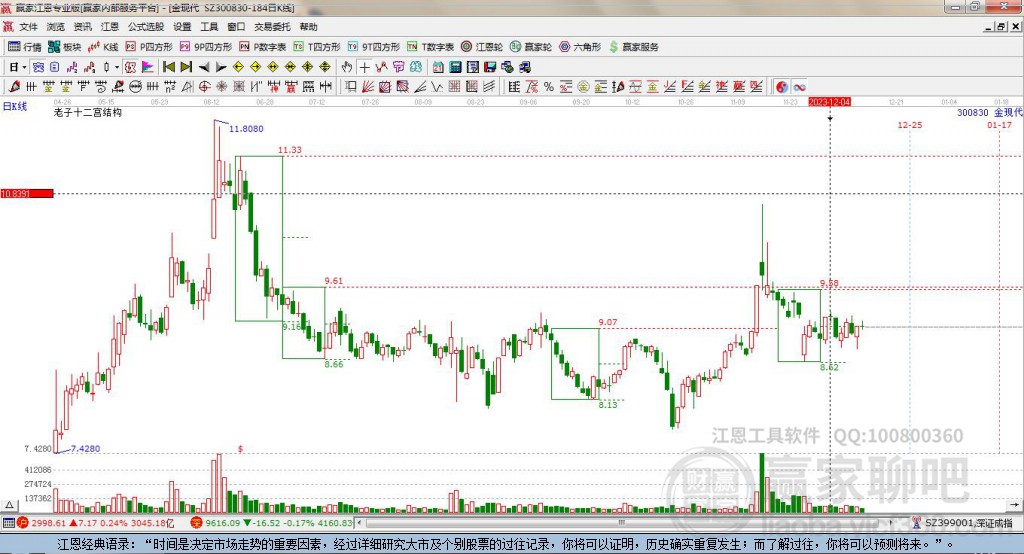Step forward with black right arrow
The width and height of the screenshot is (1024, 554).
point(221,67)
